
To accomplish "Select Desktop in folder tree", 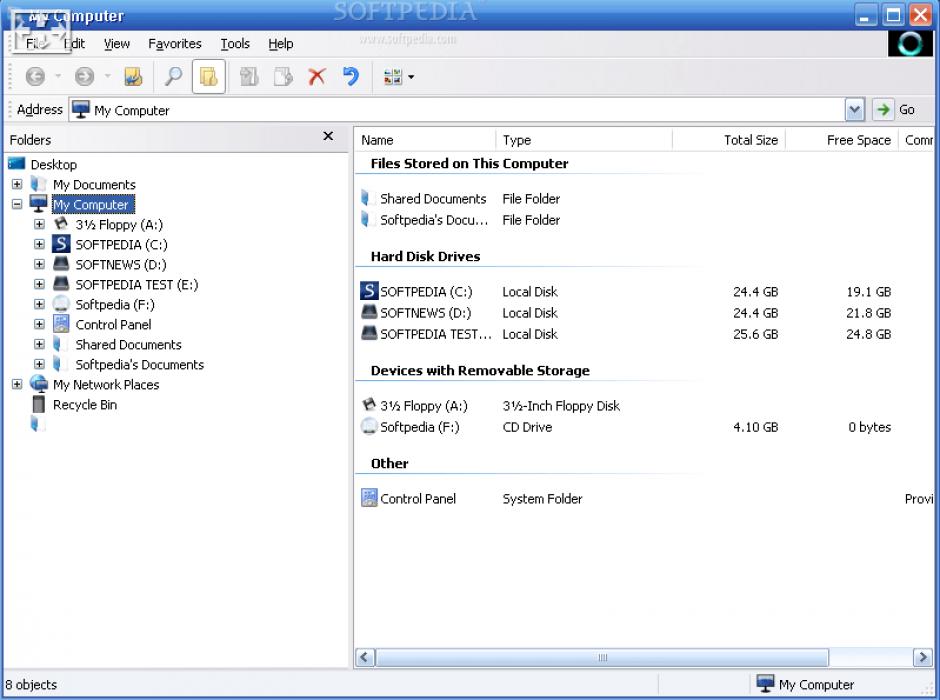I will click(x=53, y=164).
